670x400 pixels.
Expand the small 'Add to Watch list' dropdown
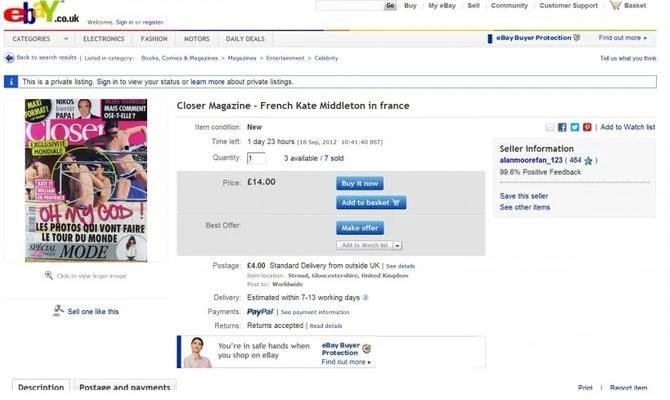[x=397, y=245]
